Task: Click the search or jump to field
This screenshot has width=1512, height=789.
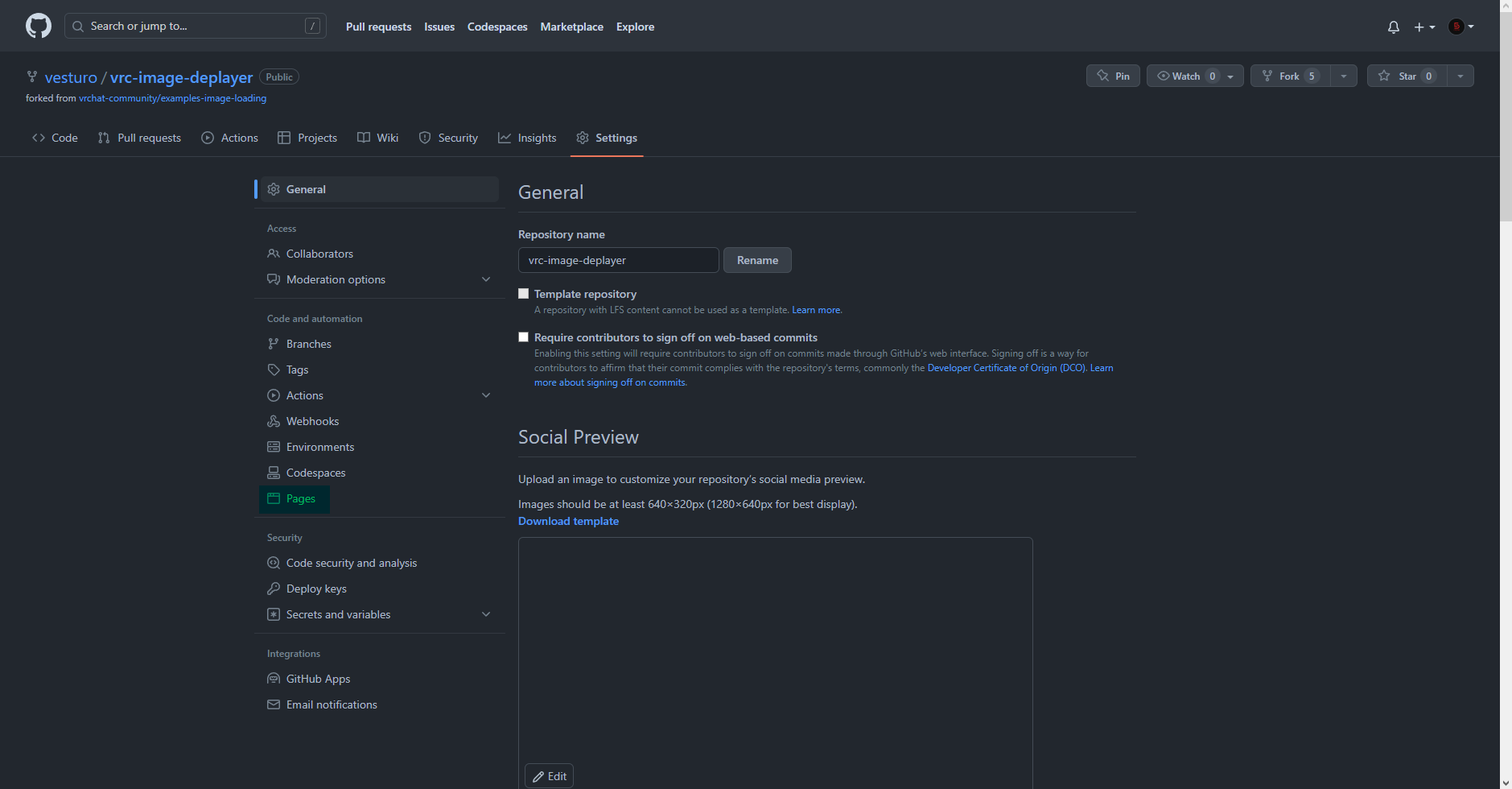Action: click(x=196, y=26)
